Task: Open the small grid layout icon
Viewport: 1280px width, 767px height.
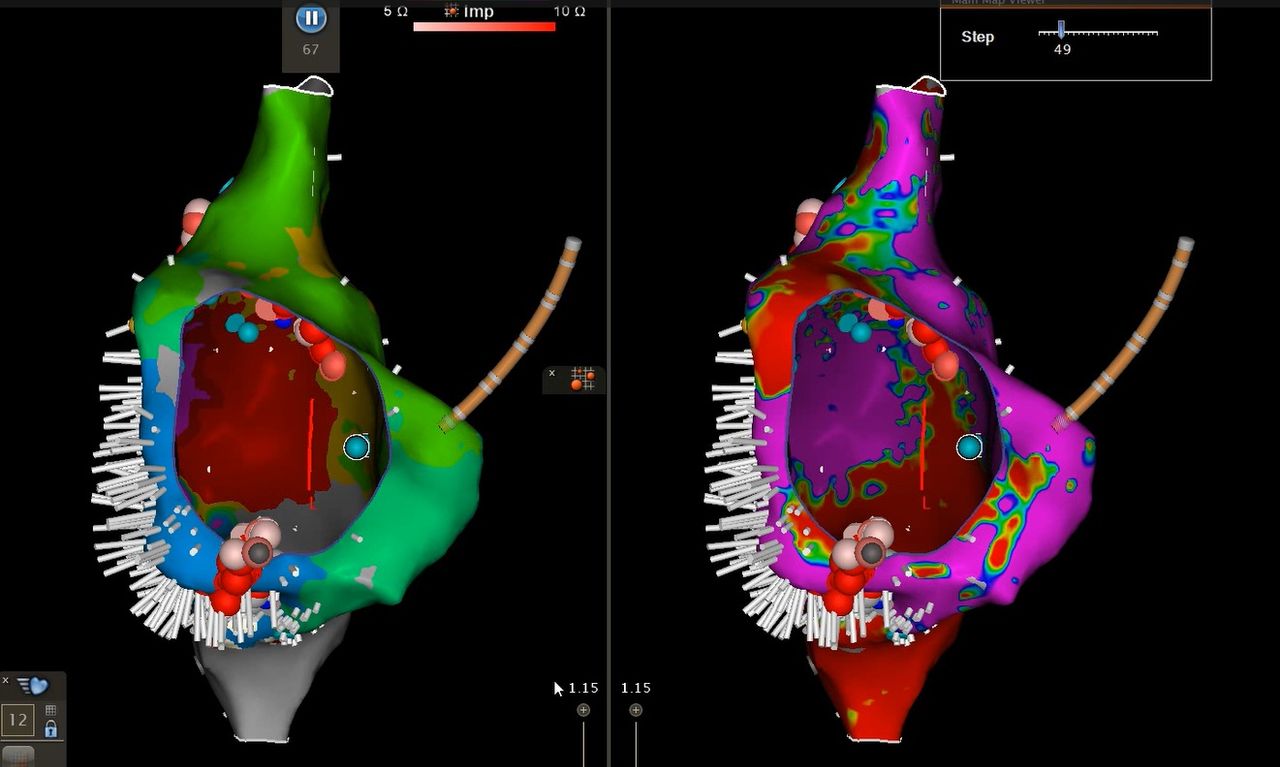Action: click(x=51, y=710)
